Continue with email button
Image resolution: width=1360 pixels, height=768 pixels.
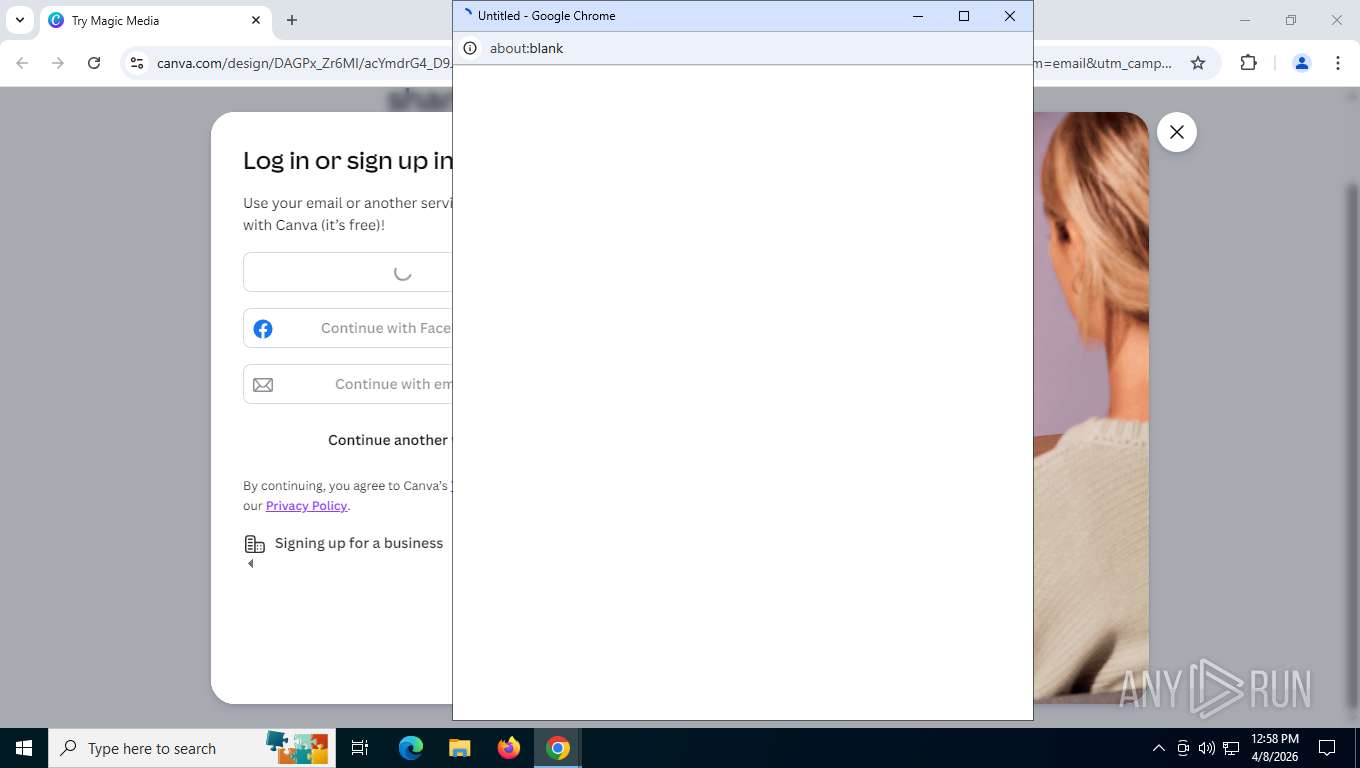point(348,384)
